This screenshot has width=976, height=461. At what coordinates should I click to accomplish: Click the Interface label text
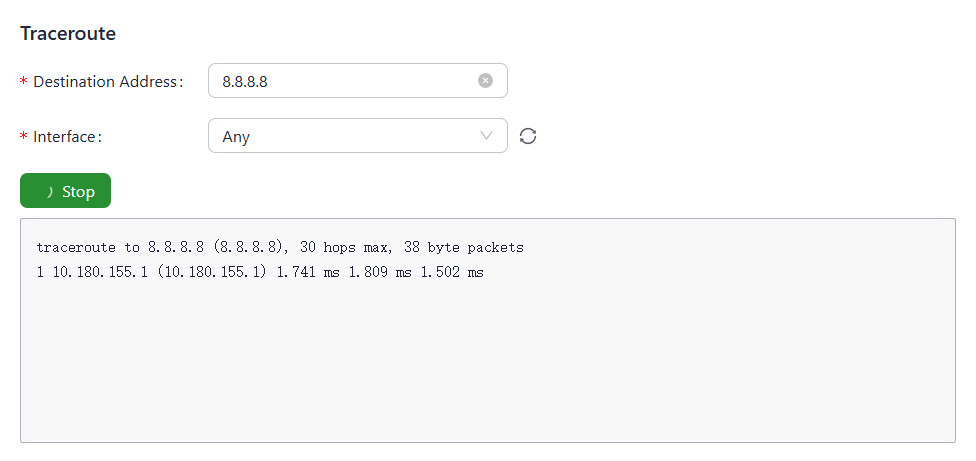click(x=67, y=136)
